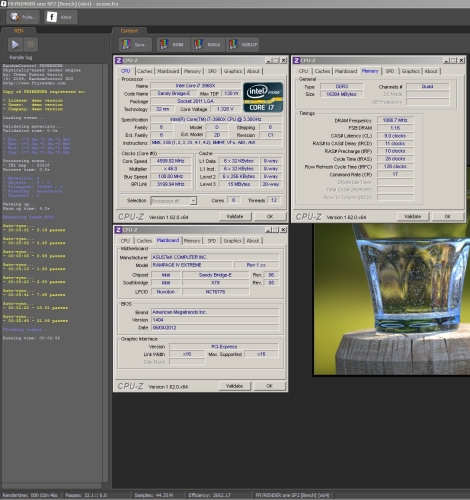Screen dimensions: 470x500
Task: Click the PCI-Express version field
Action: click(224, 347)
